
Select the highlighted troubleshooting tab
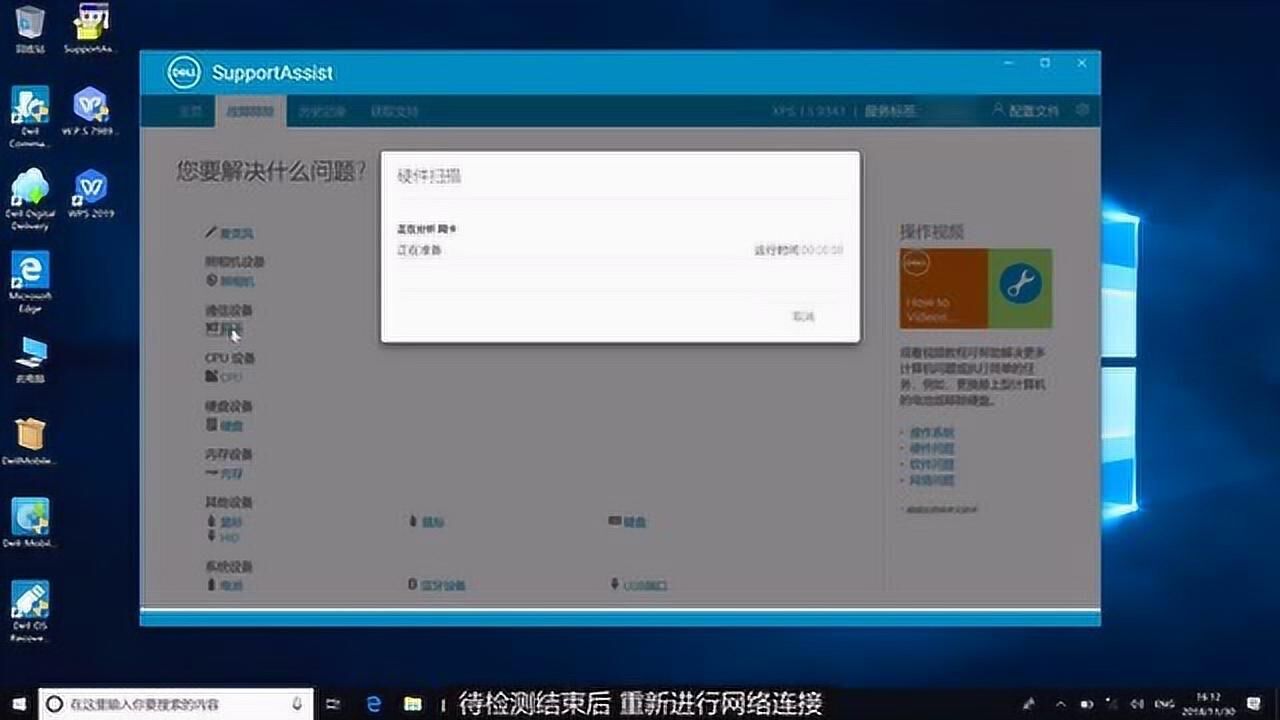point(250,111)
